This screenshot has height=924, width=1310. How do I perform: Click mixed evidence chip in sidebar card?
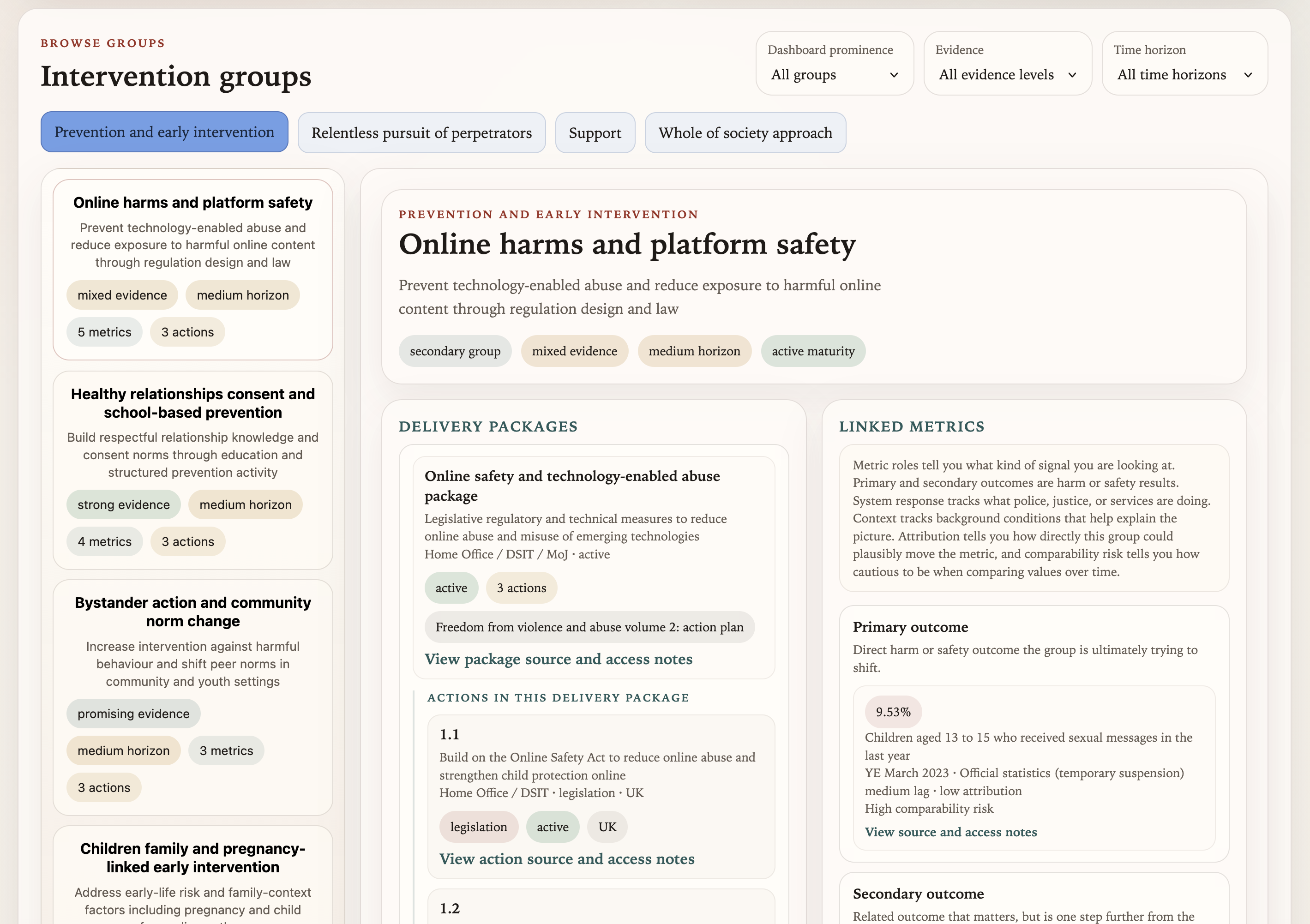(122, 295)
